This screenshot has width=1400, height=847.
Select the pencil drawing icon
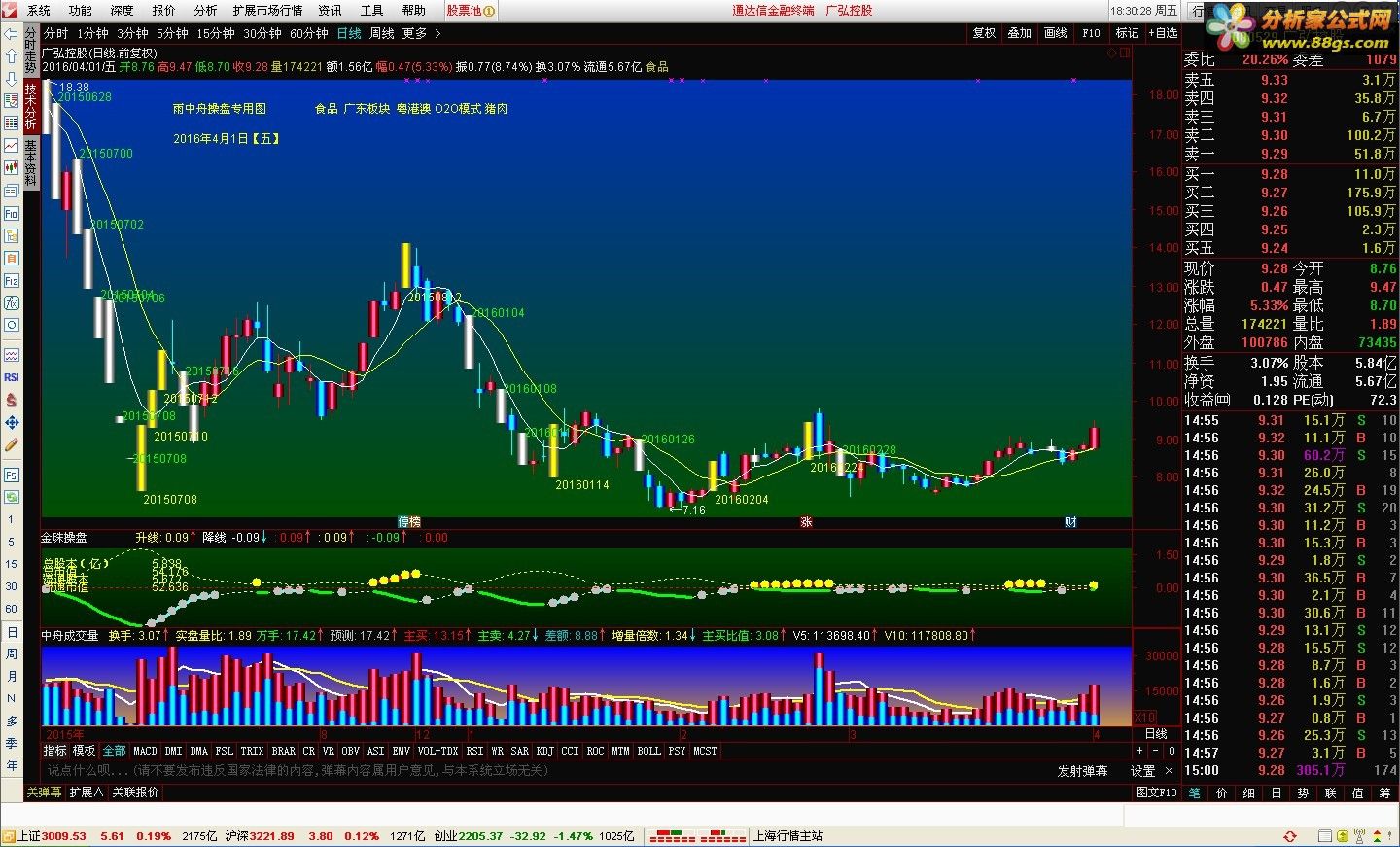click(12, 445)
